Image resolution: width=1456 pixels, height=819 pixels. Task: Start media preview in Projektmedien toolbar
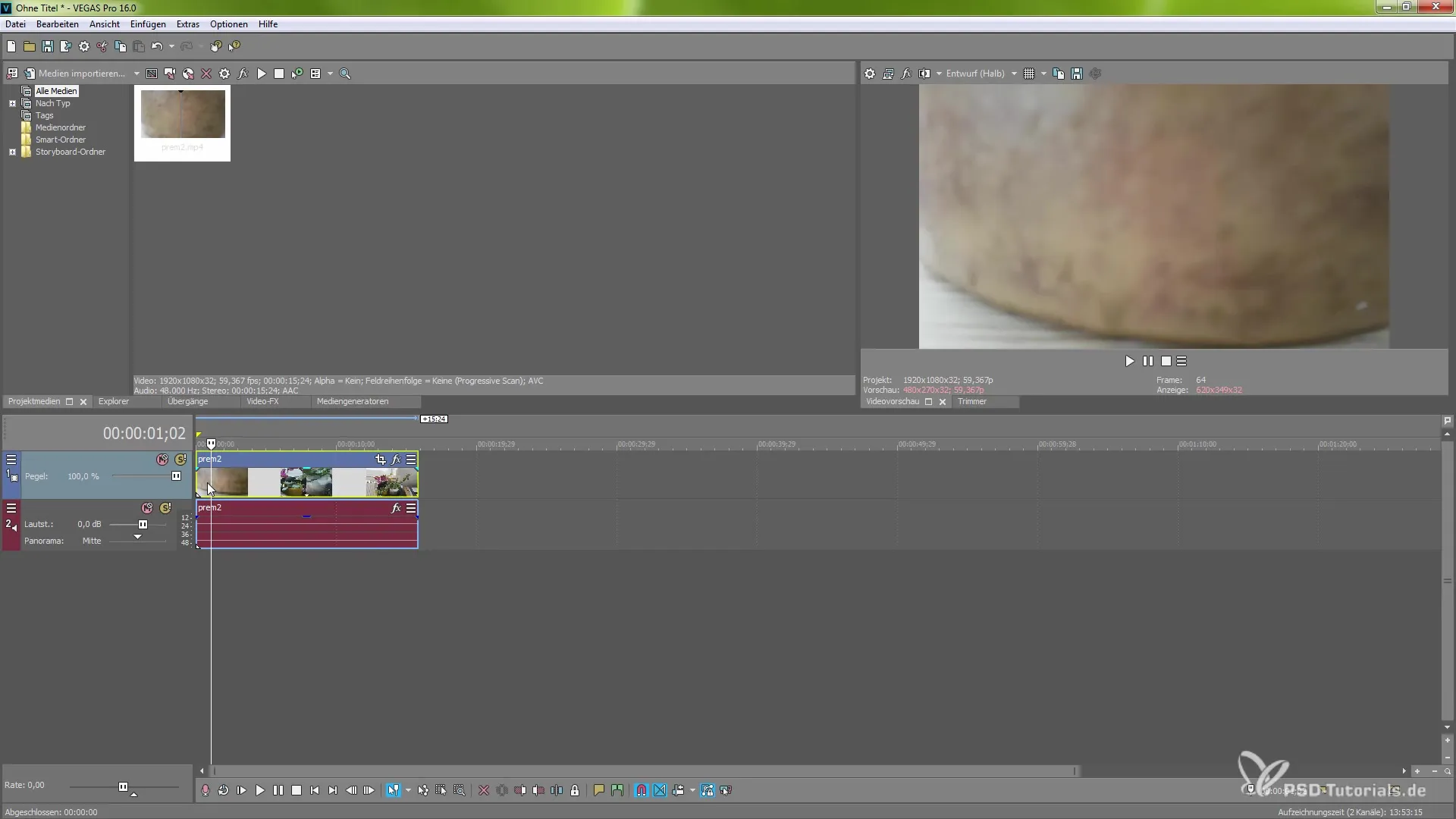(x=261, y=74)
